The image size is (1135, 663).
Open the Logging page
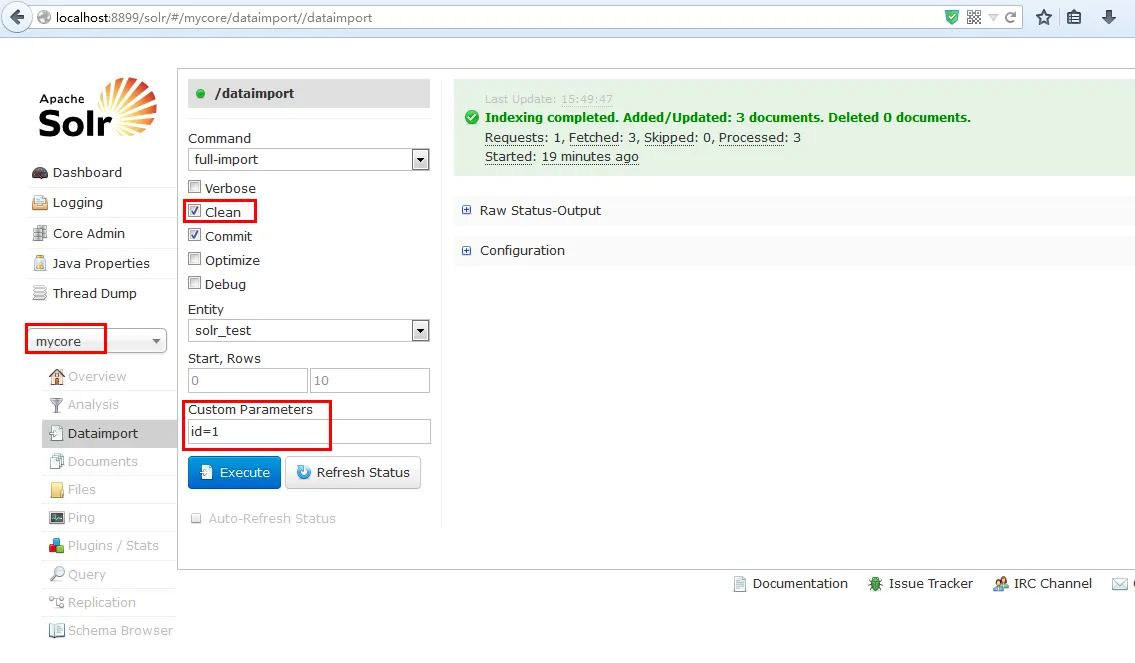77,203
